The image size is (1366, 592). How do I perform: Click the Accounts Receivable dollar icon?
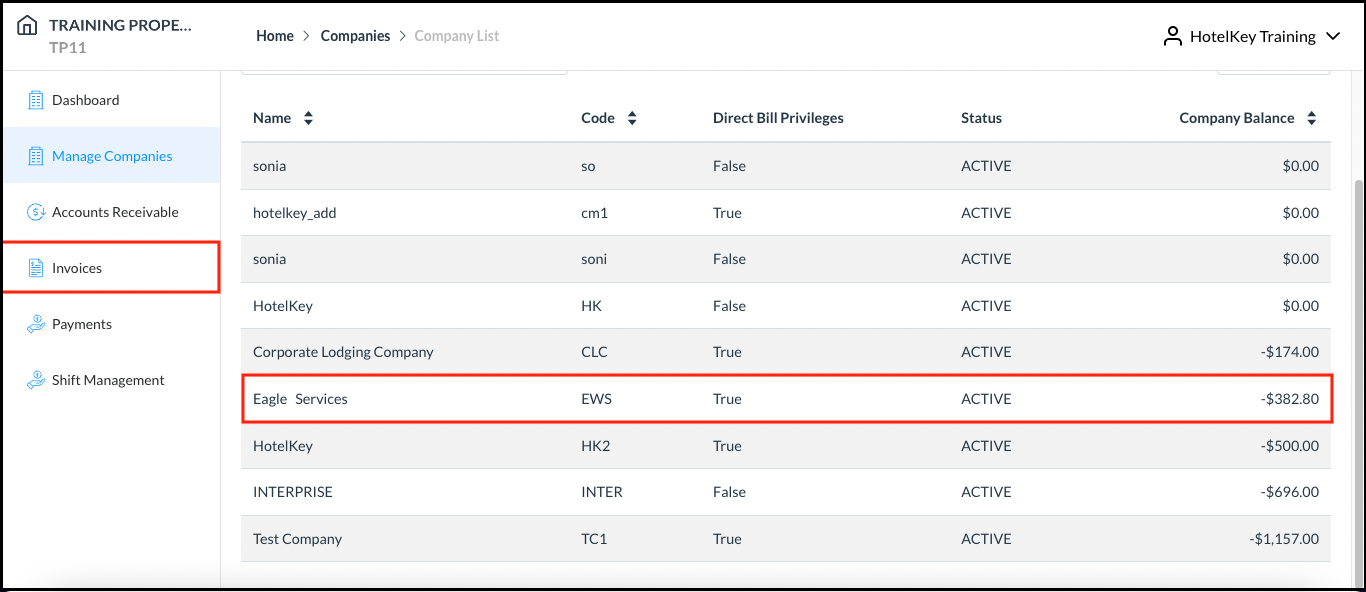click(x=36, y=212)
